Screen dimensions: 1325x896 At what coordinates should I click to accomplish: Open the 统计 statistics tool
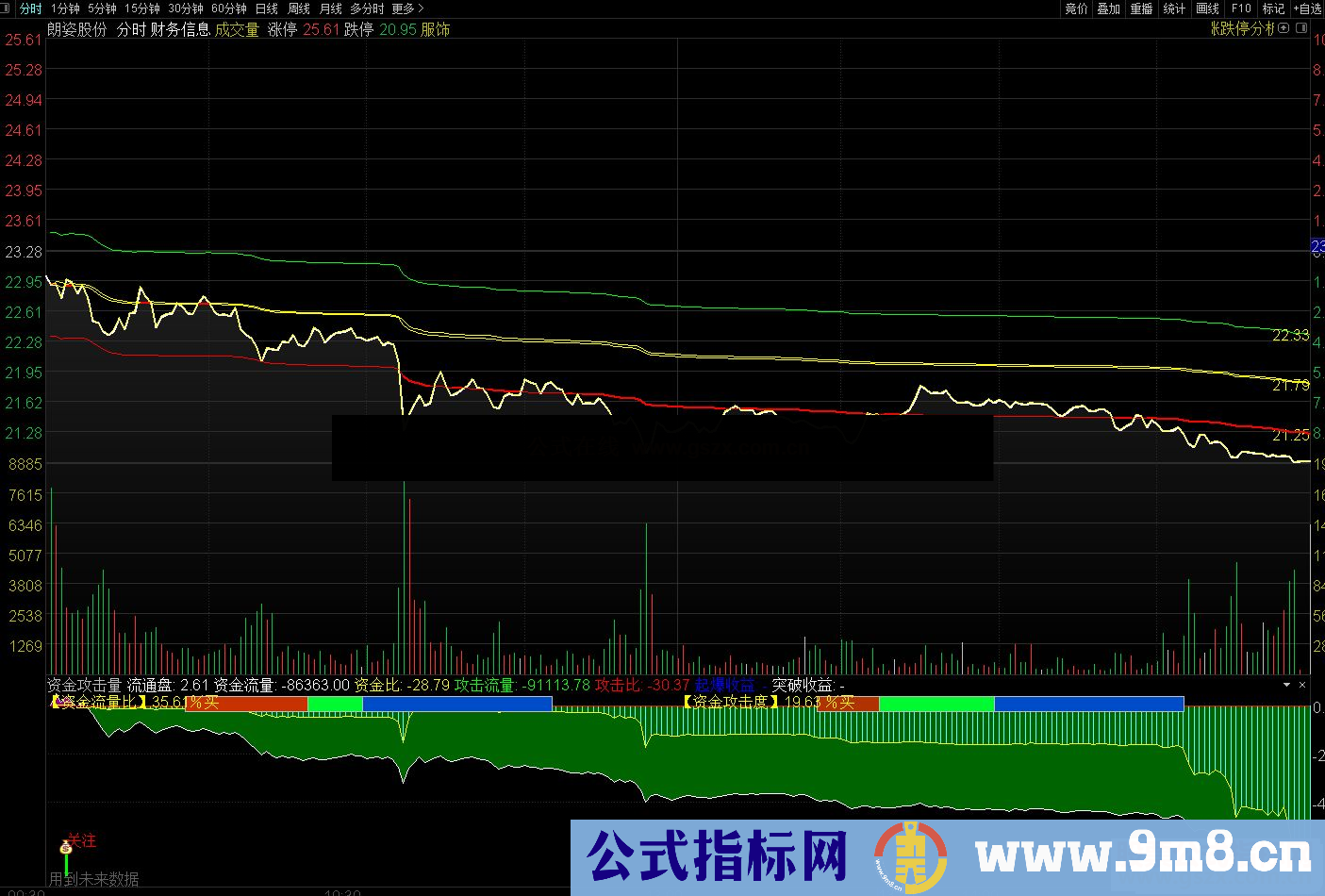click(1175, 8)
